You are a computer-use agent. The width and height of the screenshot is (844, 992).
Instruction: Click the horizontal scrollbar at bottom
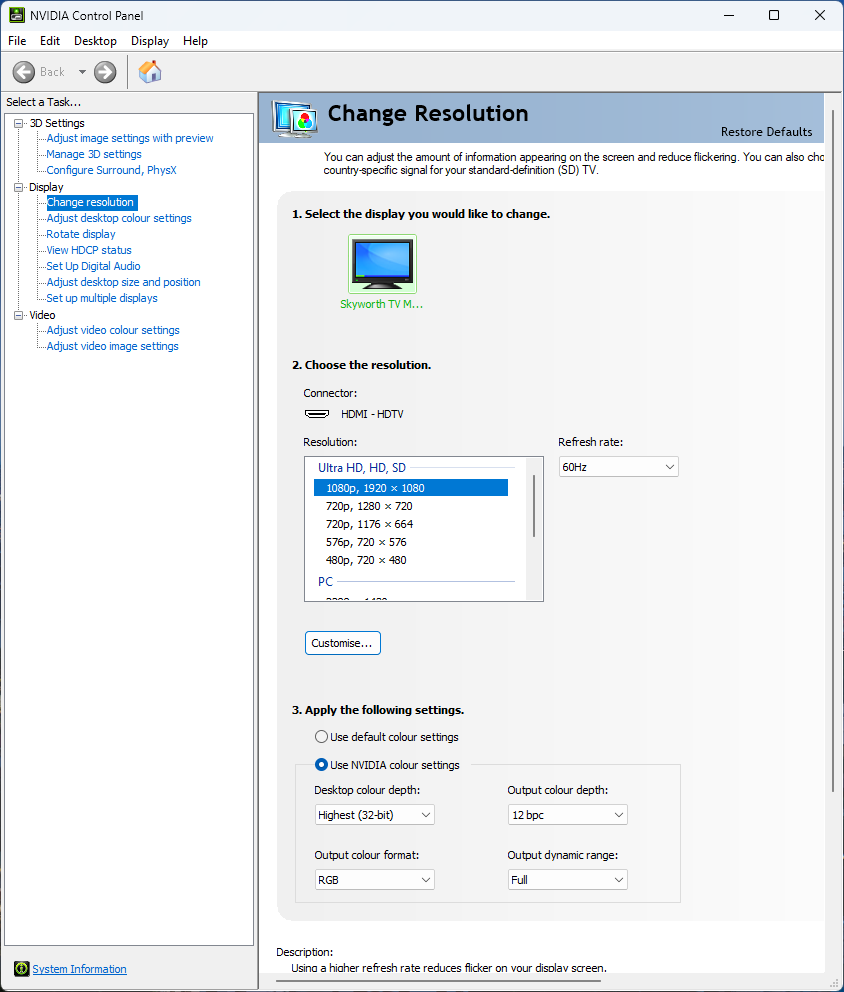pyautogui.click(x=438, y=981)
